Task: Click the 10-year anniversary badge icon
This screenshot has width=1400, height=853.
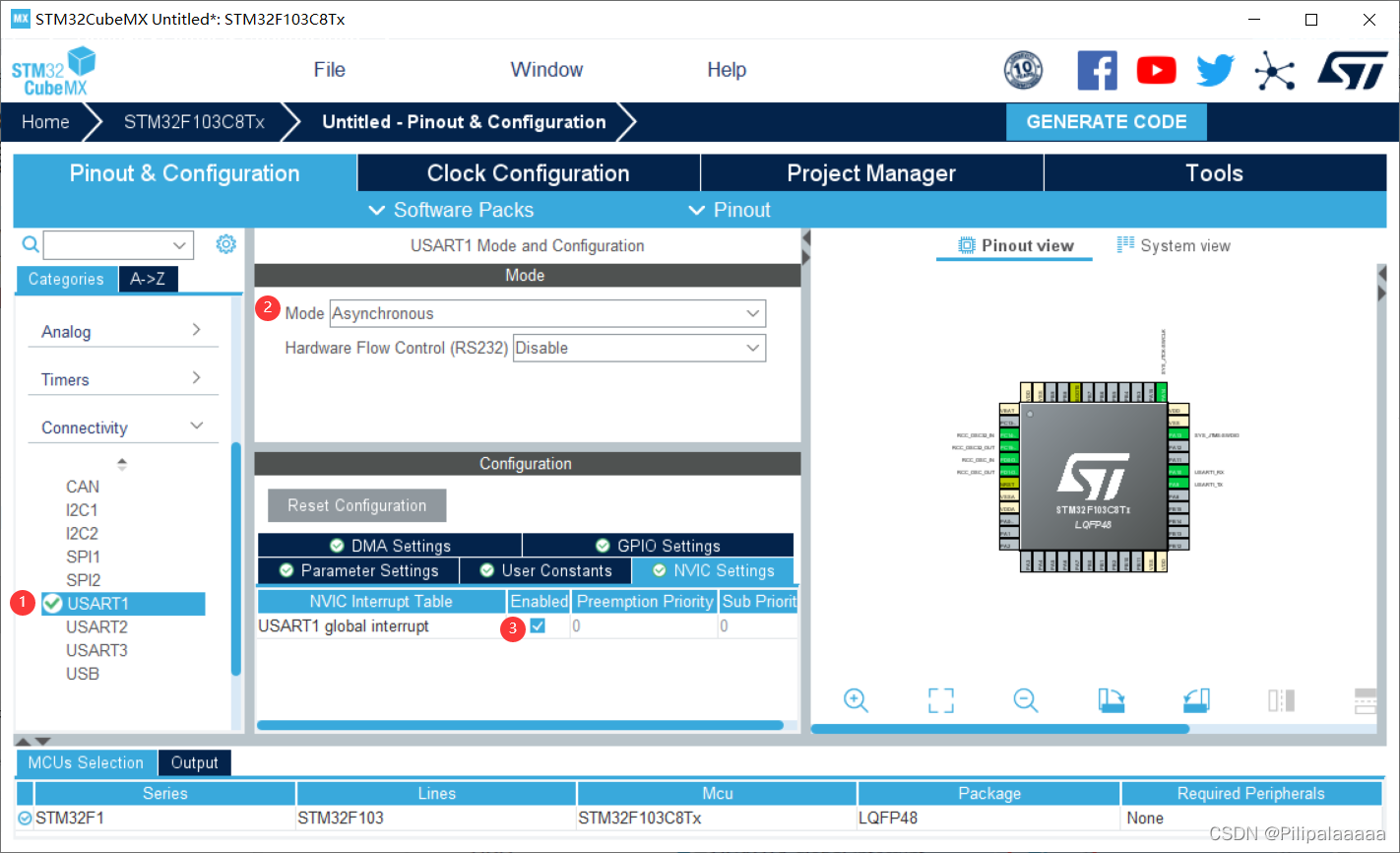Action: click(1023, 70)
